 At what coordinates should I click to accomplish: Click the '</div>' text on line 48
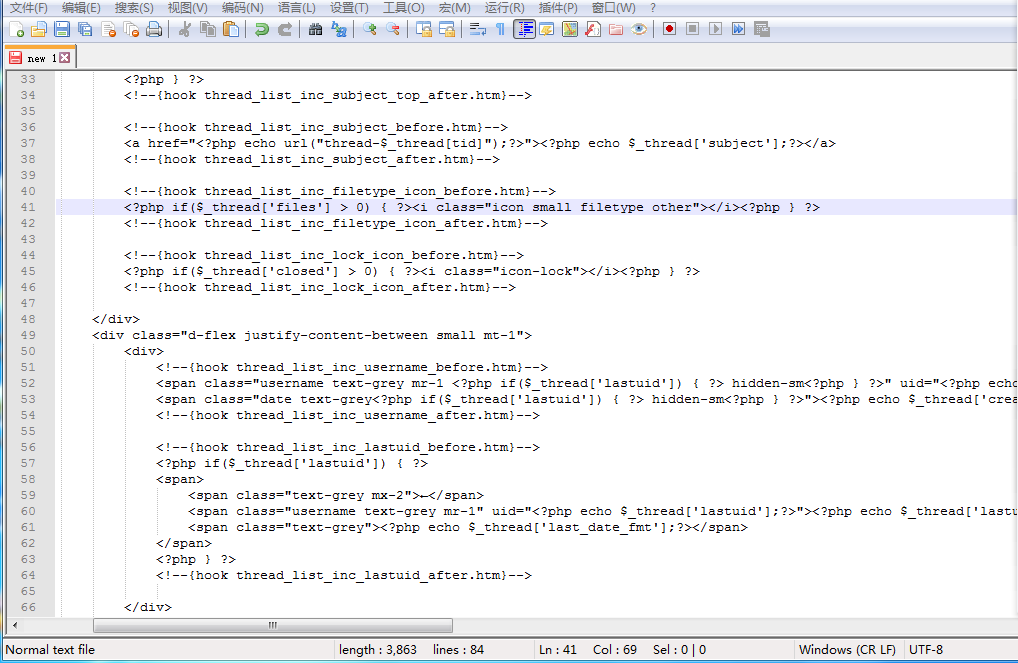tap(116, 319)
